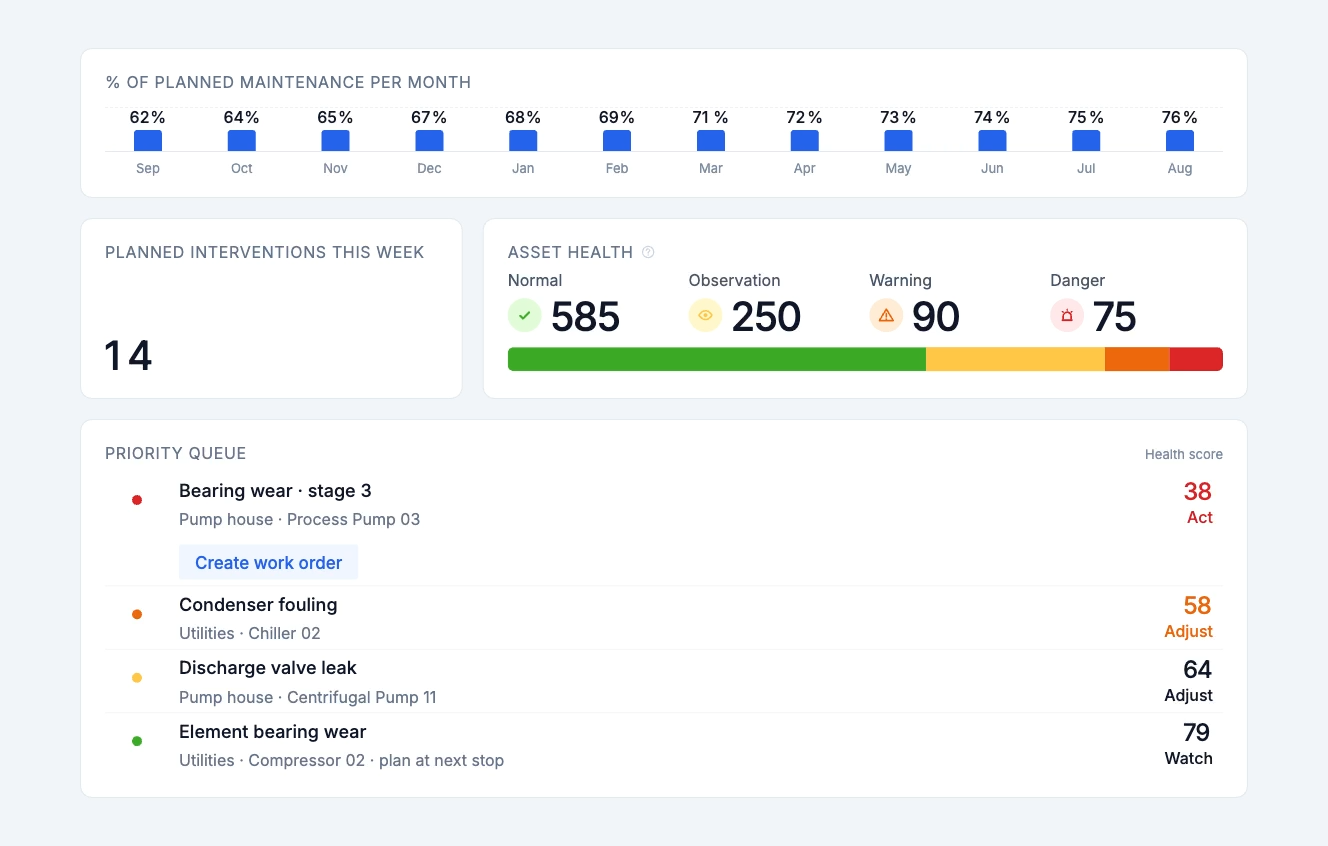Click orange status dot for Condenser fouling

[137, 614]
